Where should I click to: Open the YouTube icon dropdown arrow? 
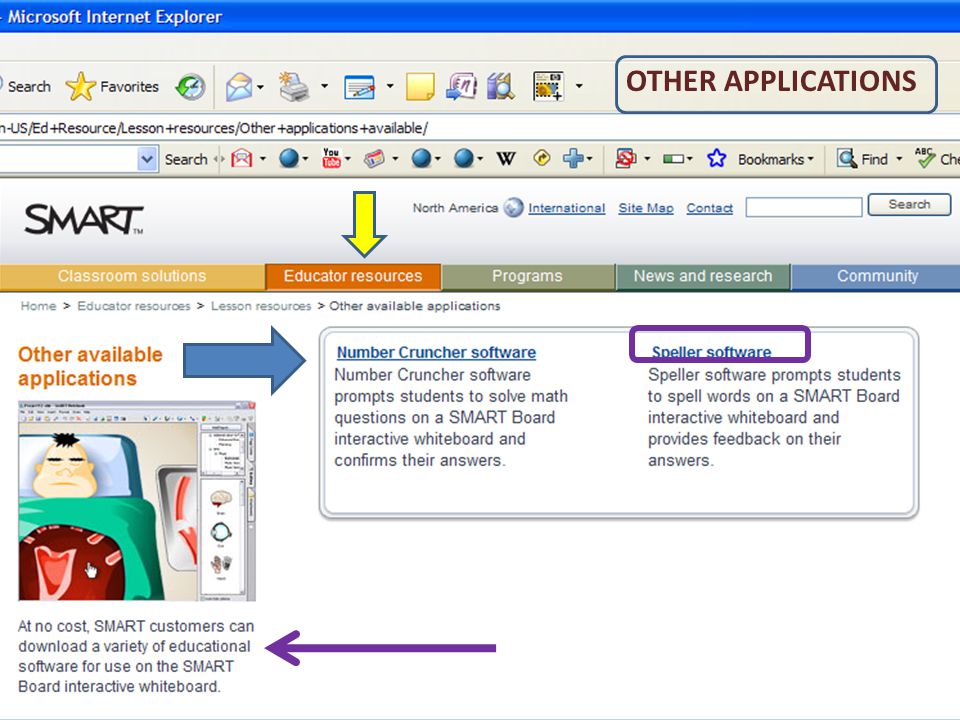(348, 159)
